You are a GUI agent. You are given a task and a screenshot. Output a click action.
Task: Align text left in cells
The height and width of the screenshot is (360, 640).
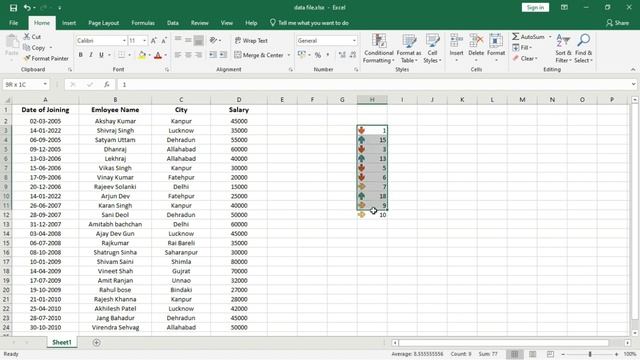178,55
